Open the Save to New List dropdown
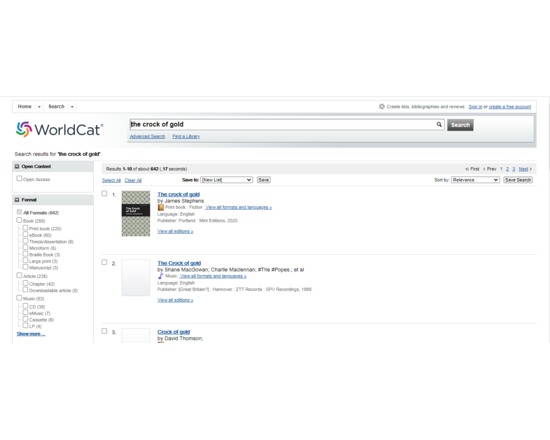This screenshot has width=550, height=440. [x=227, y=180]
